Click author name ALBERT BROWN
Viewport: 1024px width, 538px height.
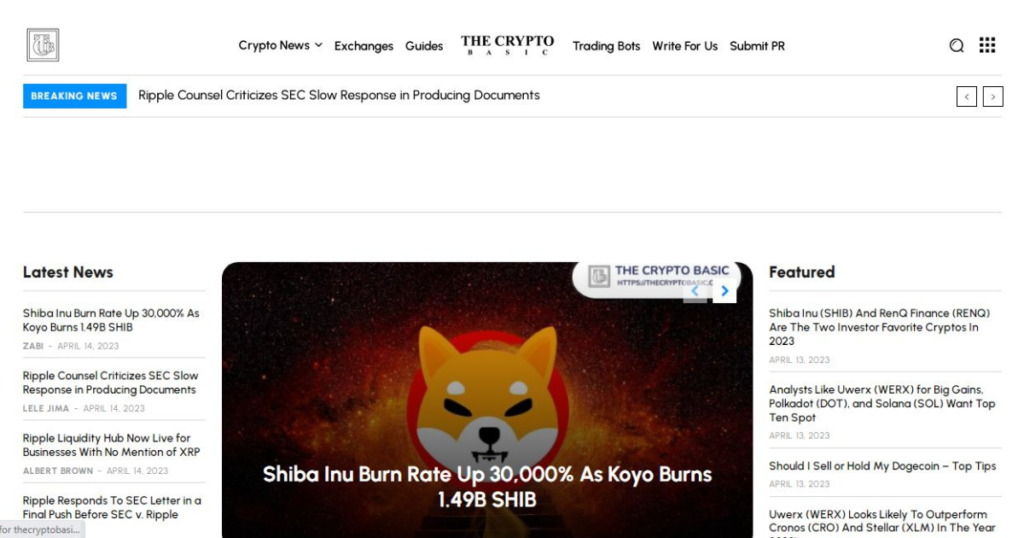click(58, 471)
